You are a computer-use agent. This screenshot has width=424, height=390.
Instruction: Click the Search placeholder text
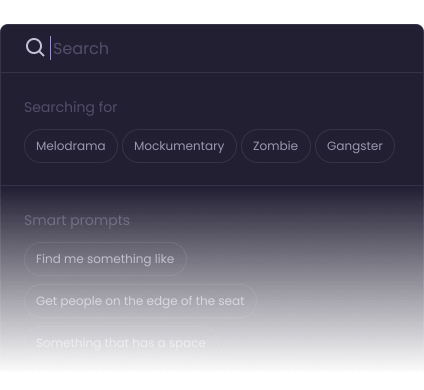click(x=81, y=49)
